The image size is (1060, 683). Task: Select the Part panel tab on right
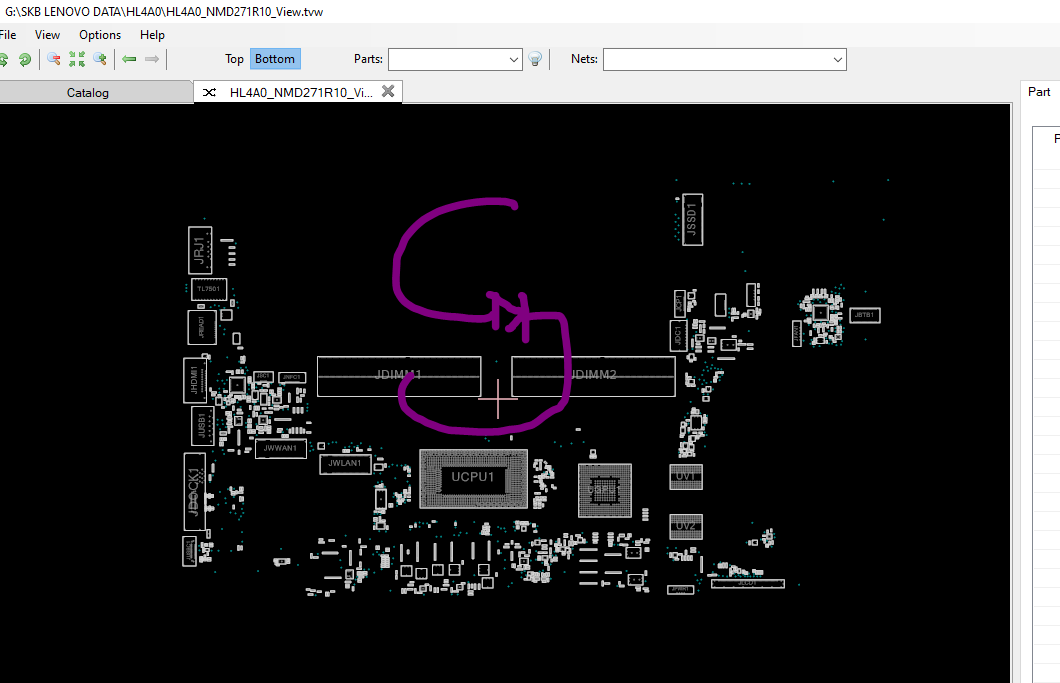pos(1039,92)
